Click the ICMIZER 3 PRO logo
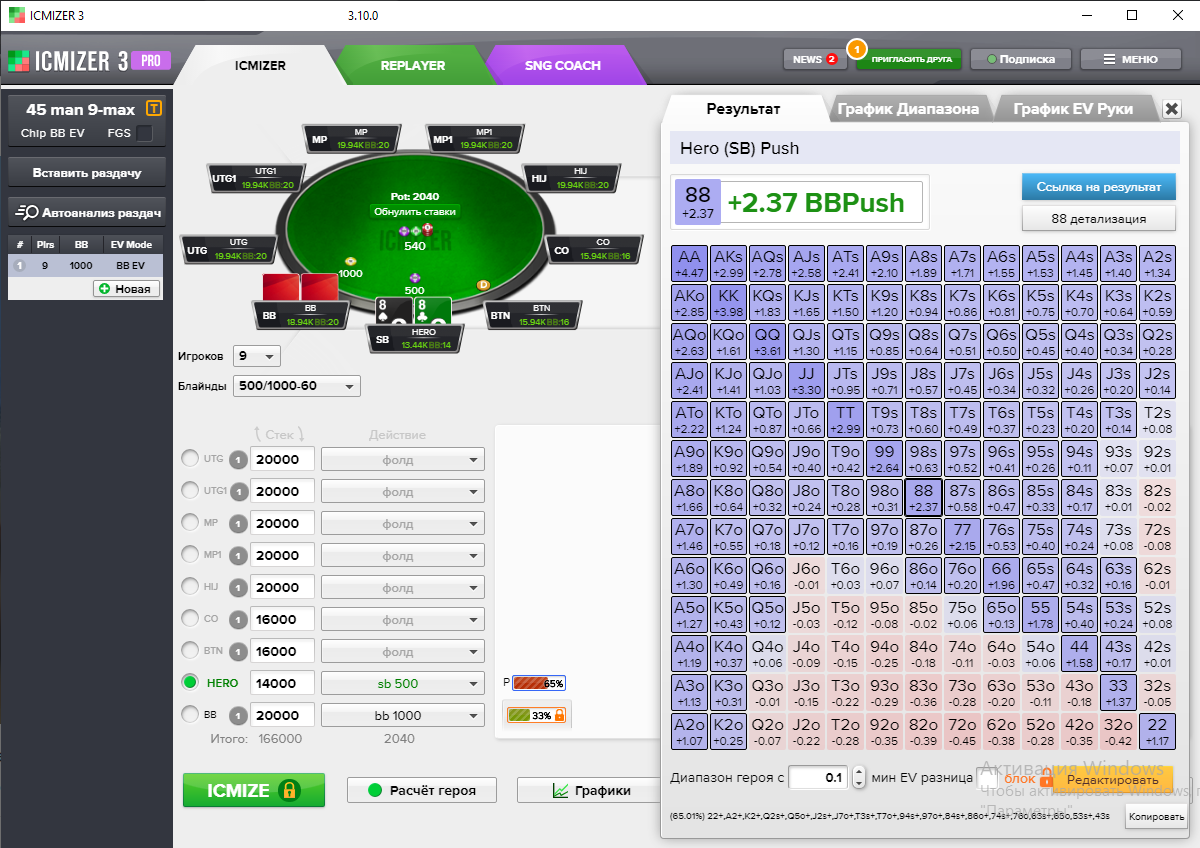The image size is (1200, 848). click(88, 61)
